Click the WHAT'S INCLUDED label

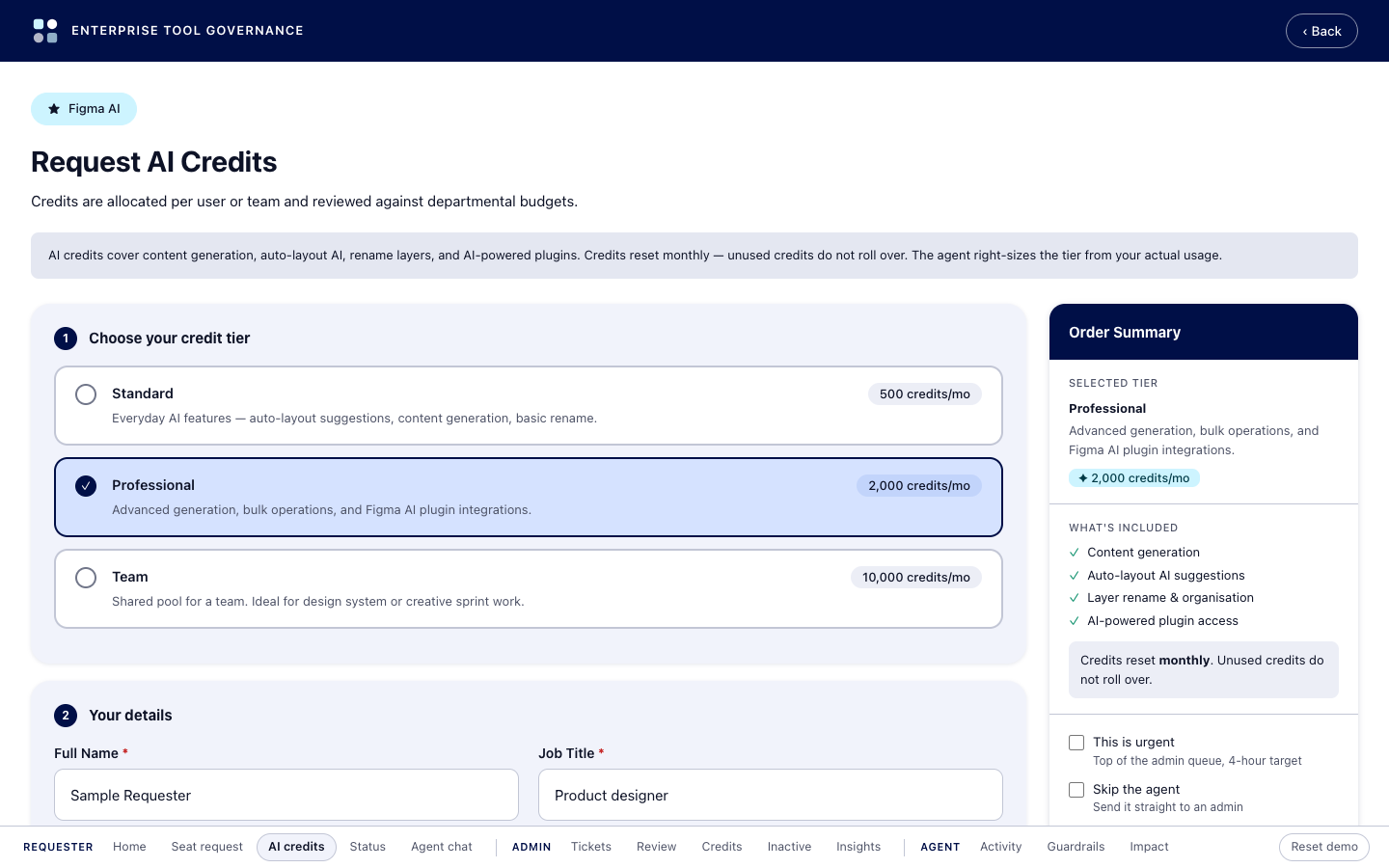[1124, 529]
